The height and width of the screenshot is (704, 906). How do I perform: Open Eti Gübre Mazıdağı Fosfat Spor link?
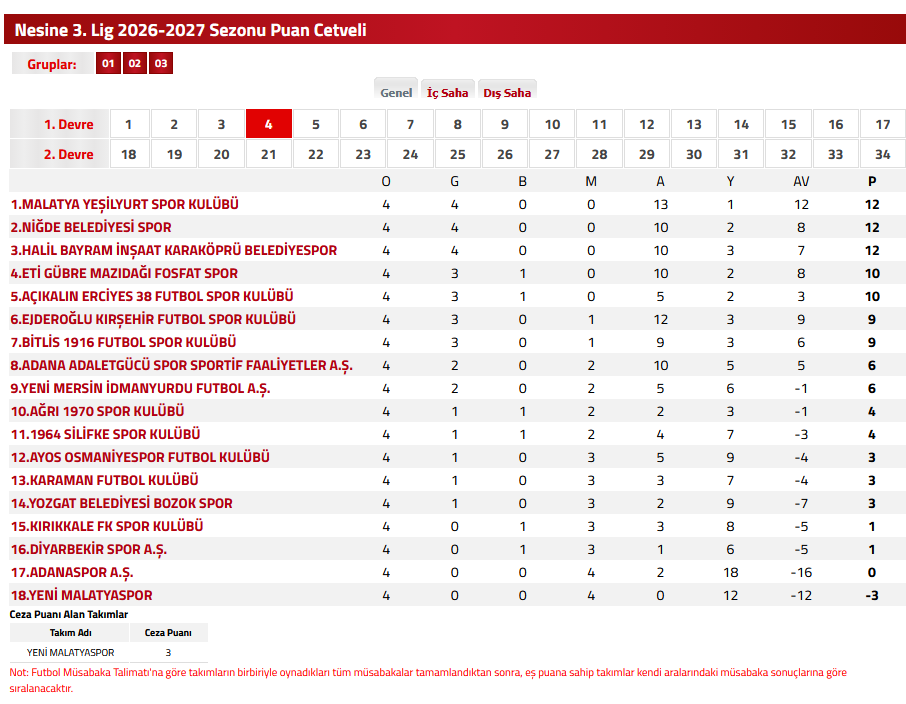pyautogui.click(x=124, y=273)
